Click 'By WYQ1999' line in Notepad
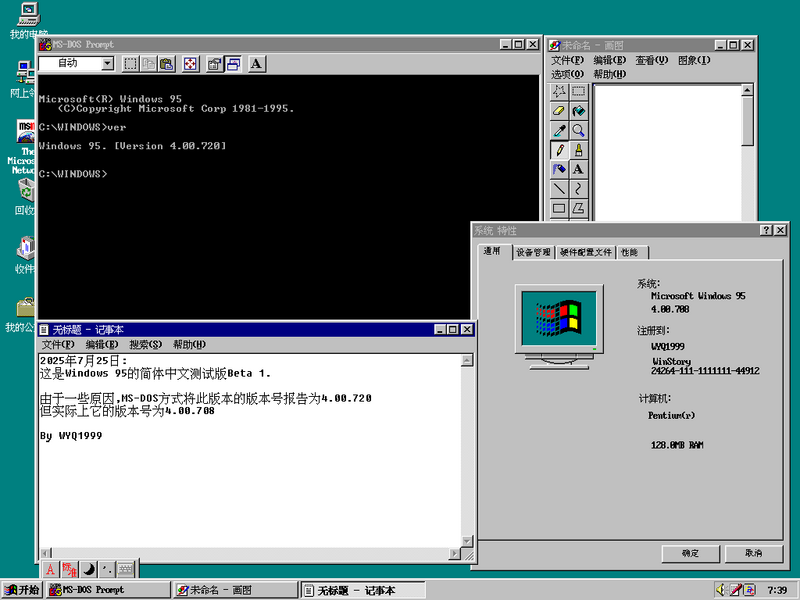This screenshot has height=600, width=800. [x=71, y=436]
